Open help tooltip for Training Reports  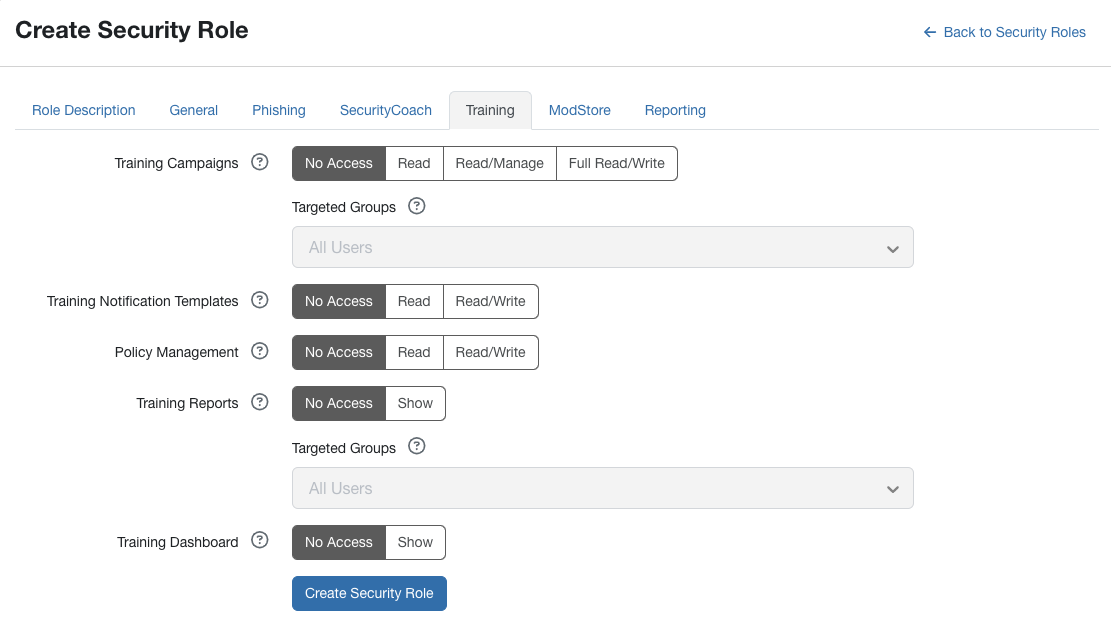coord(259,402)
